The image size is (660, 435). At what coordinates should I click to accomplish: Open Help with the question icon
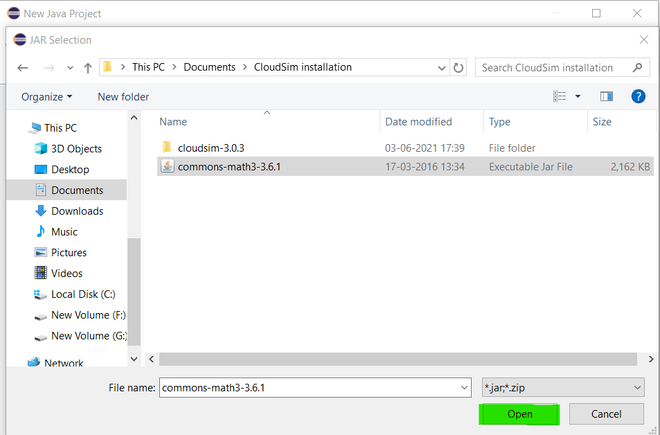(x=638, y=96)
